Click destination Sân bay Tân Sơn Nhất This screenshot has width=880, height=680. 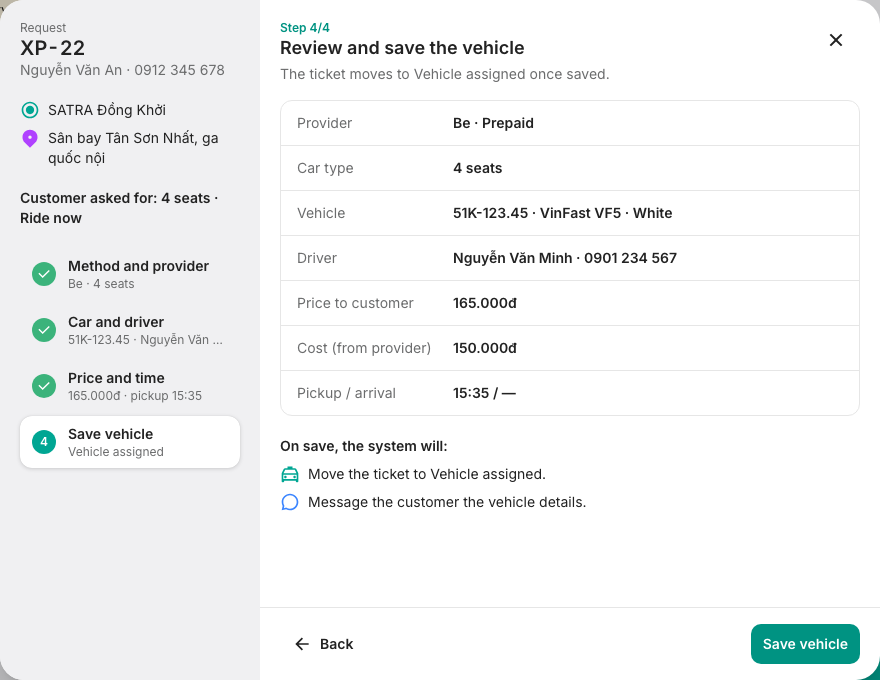133,148
